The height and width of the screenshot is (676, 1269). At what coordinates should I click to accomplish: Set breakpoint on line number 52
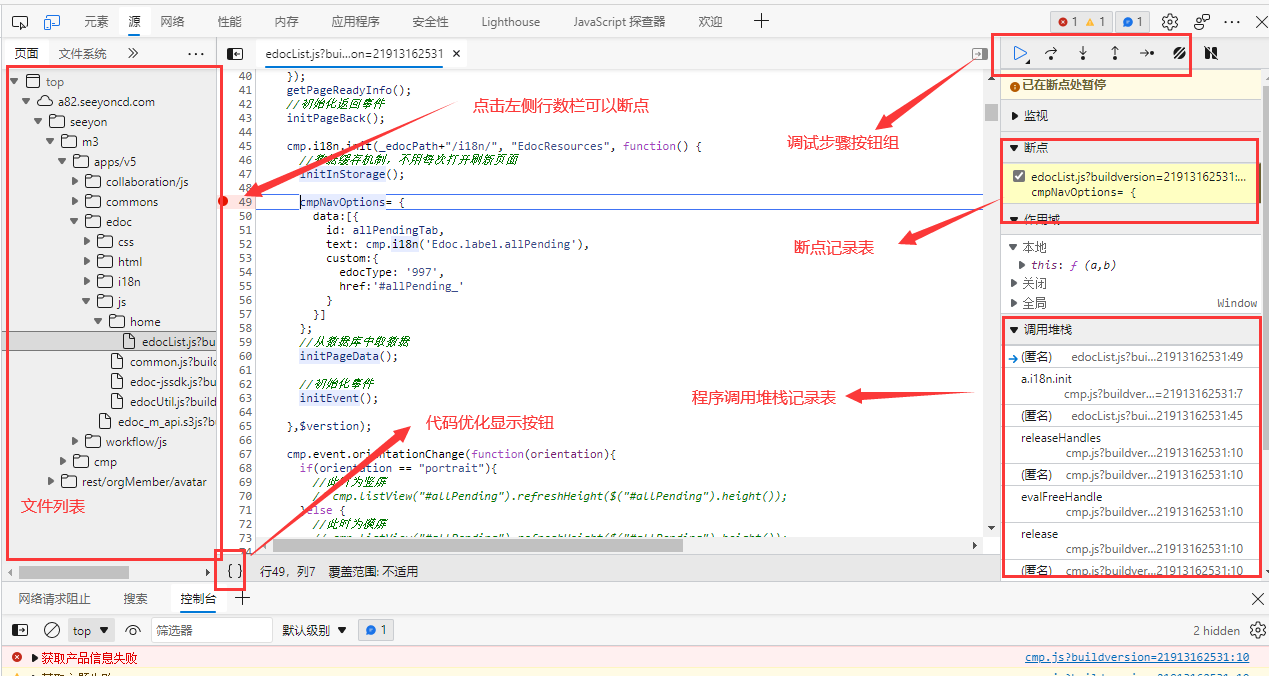click(x=246, y=244)
